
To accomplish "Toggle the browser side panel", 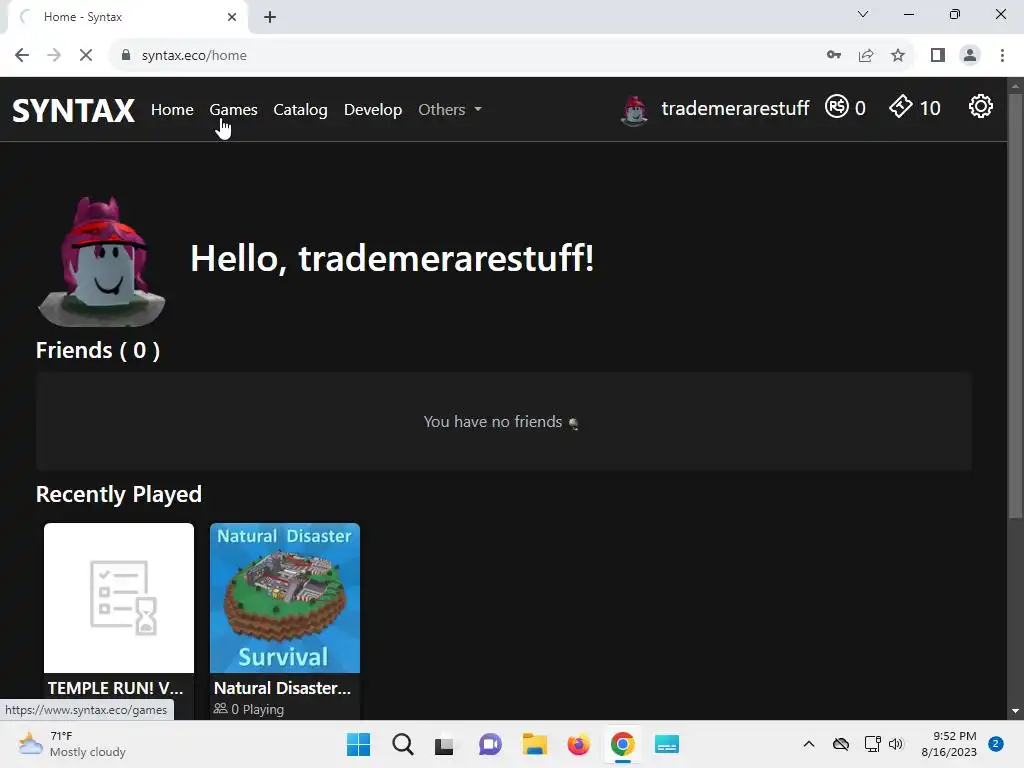I will click(x=938, y=56).
